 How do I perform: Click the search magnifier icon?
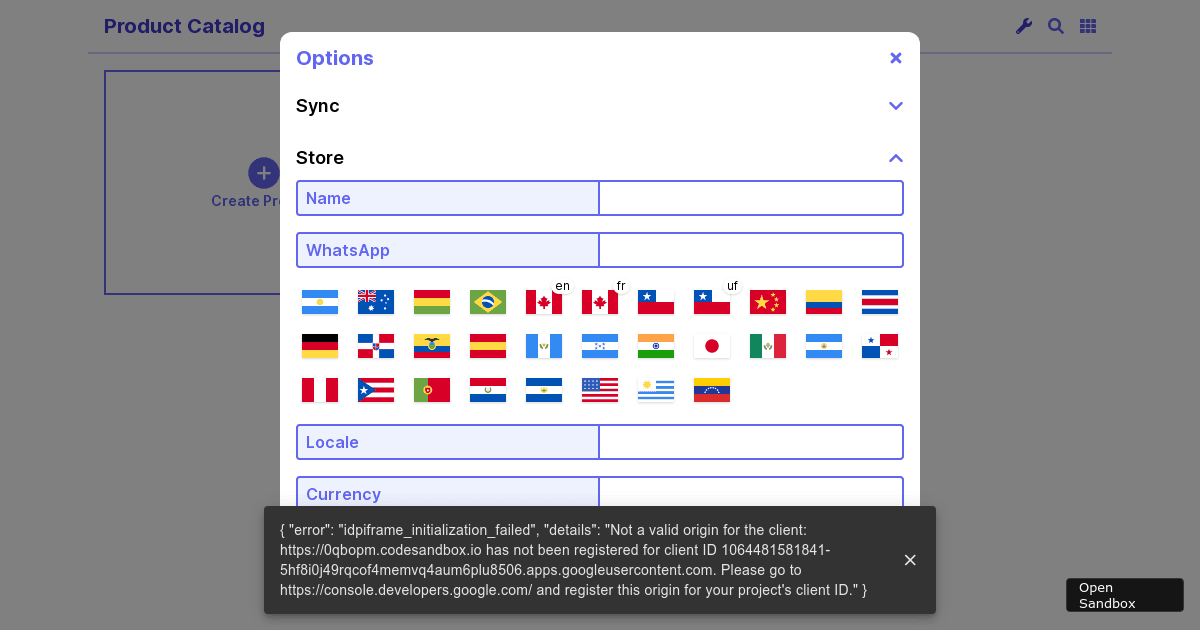pos(1056,26)
